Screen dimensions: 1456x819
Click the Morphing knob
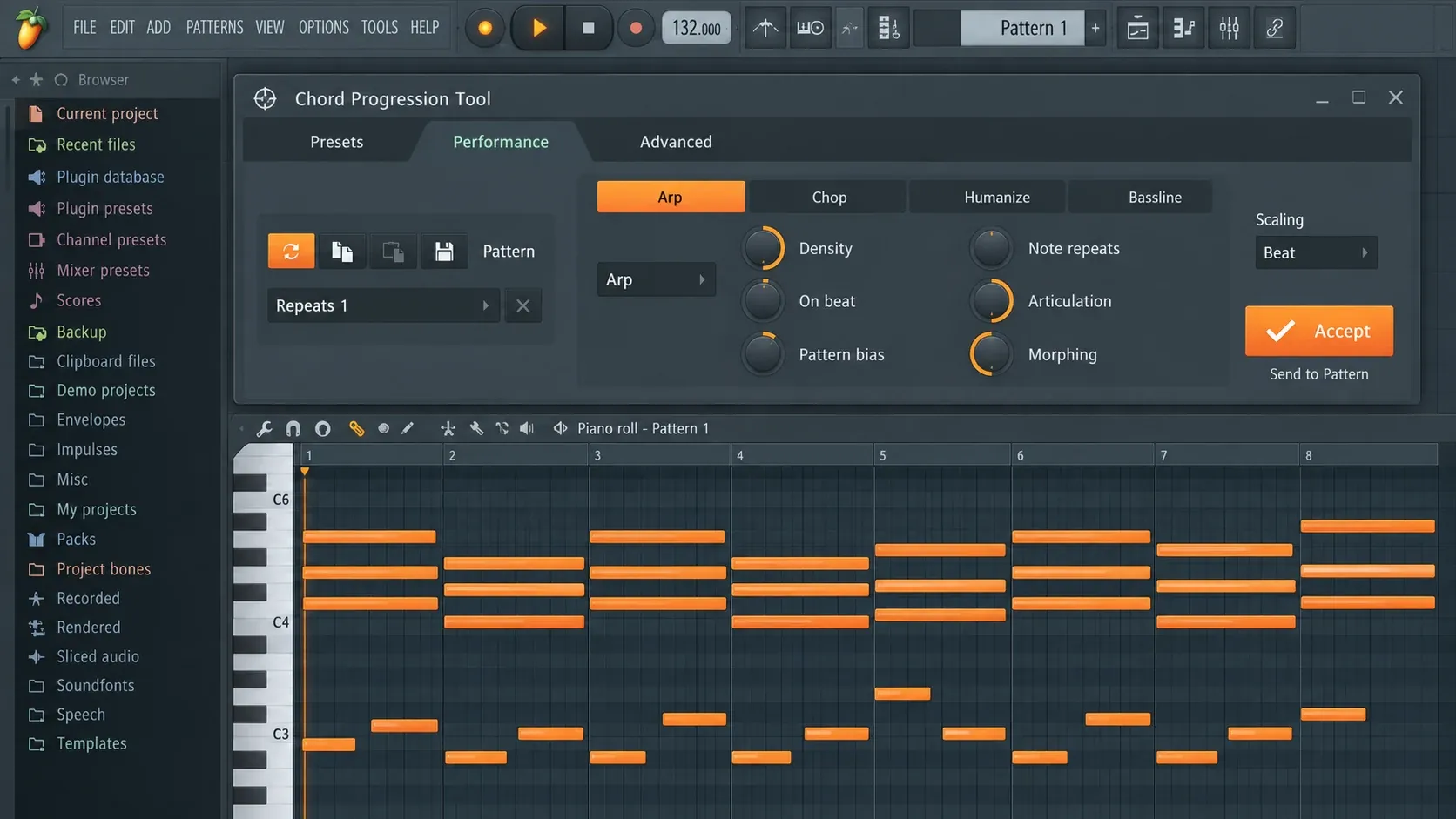pos(991,354)
